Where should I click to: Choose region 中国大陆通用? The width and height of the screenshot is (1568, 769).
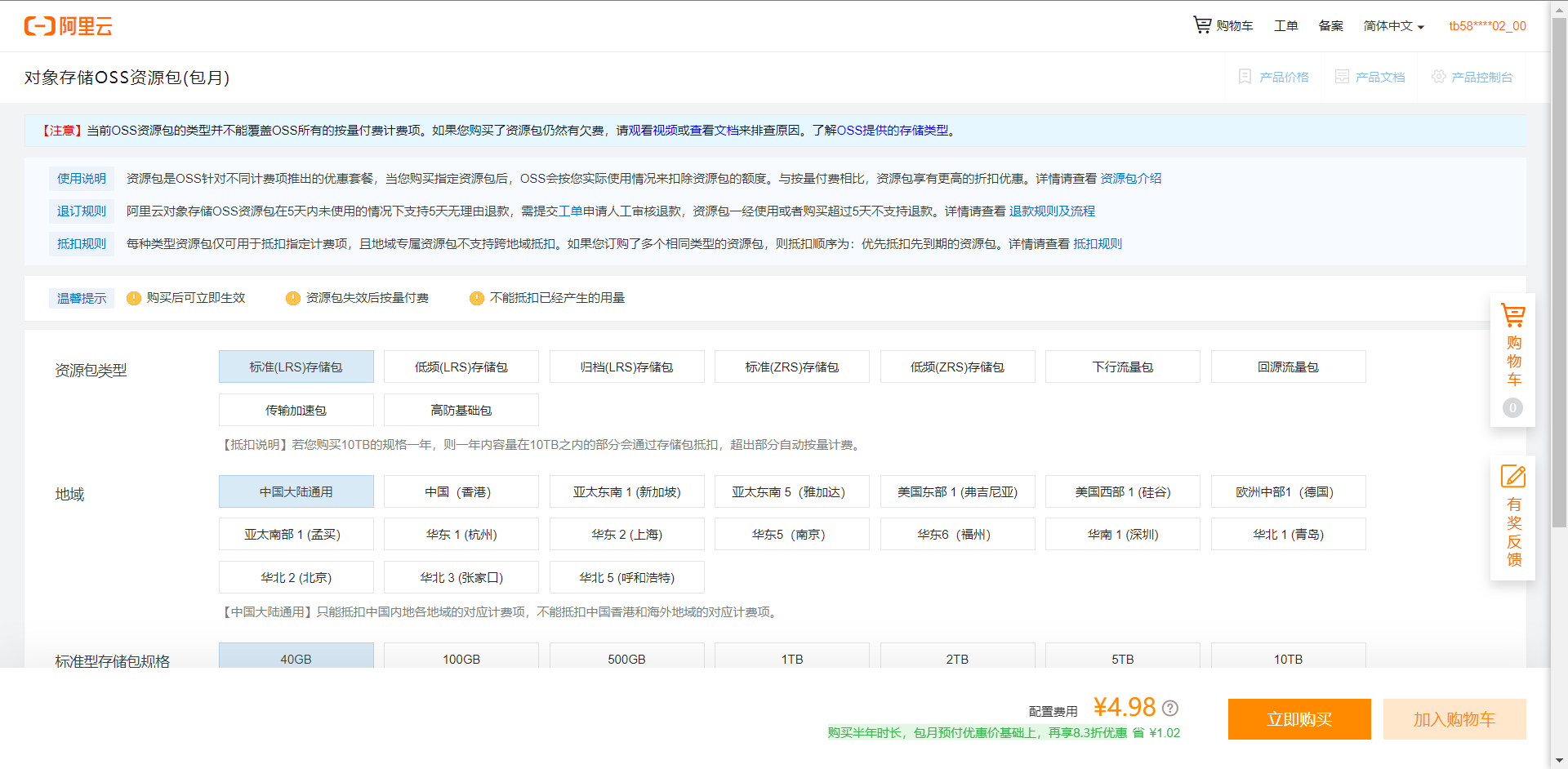(x=296, y=491)
